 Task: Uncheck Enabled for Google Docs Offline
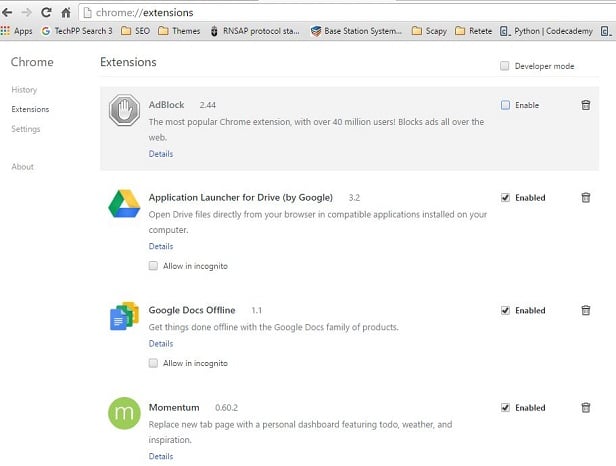pos(505,310)
